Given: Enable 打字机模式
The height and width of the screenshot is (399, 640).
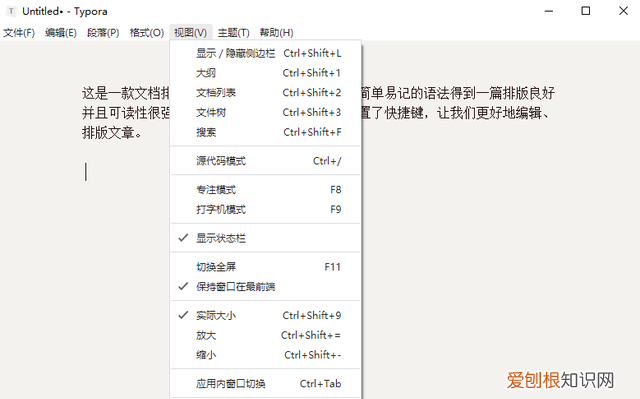Looking at the screenshot, I should click(x=265, y=209).
